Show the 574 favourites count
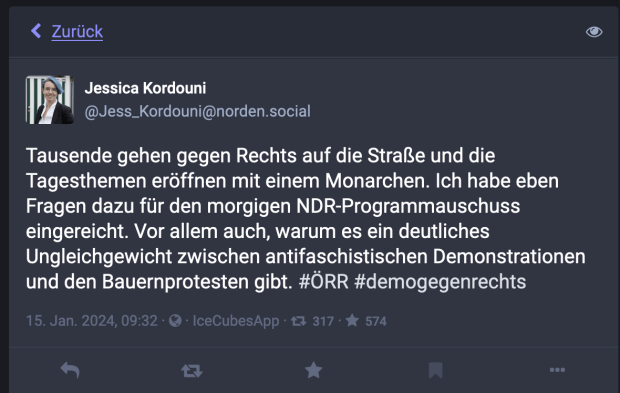620x393 pixels. [376, 321]
